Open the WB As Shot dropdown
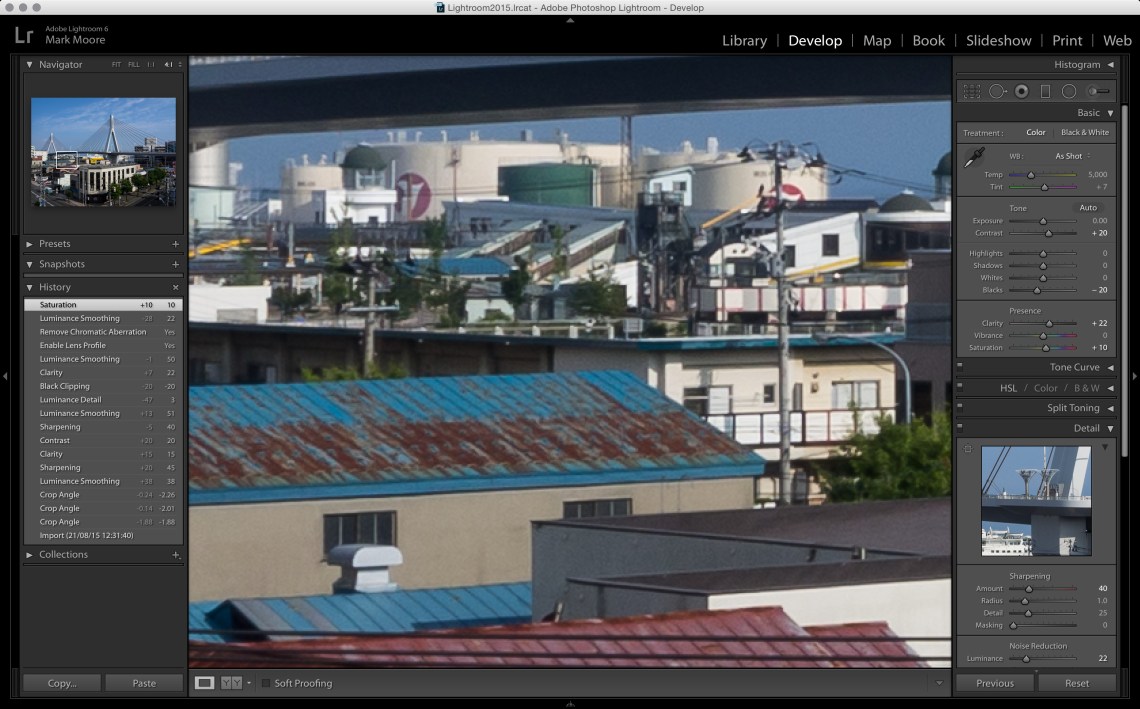This screenshot has height=709, width=1140. (x=1071, y=156)
